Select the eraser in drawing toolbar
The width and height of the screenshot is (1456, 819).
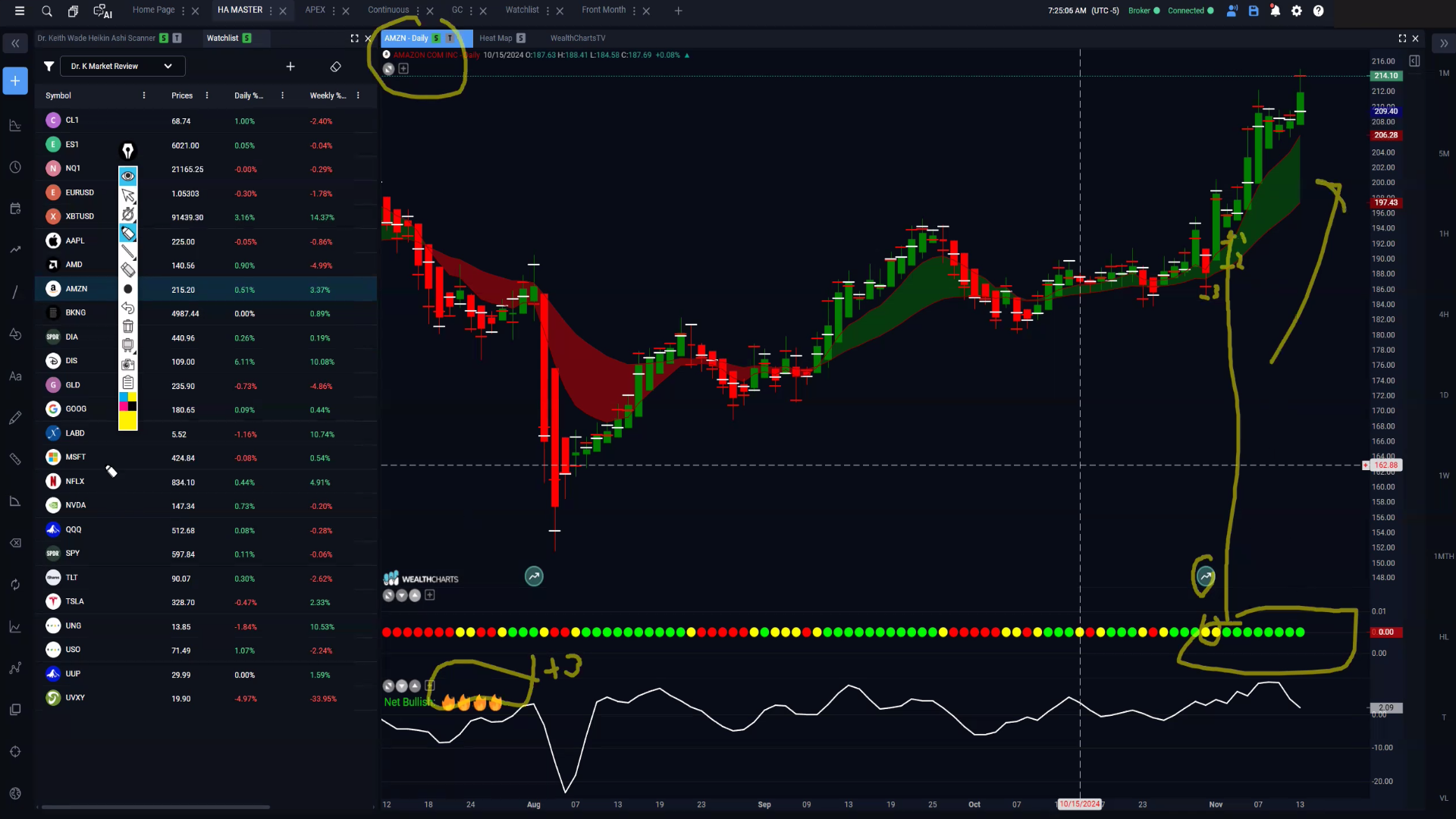(x=128, y=269)
